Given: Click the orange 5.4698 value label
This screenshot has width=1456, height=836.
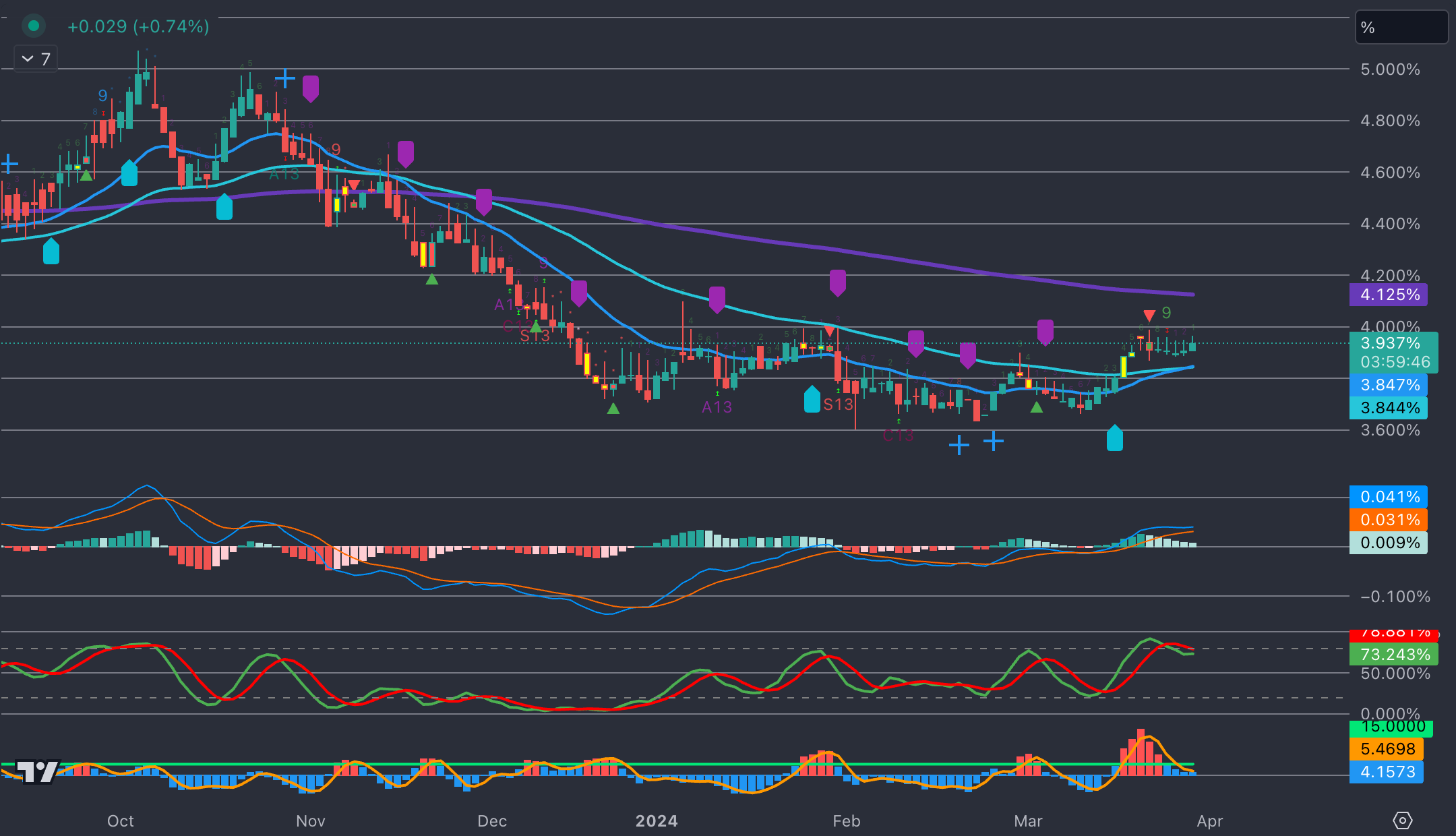Looking at the screenshot, I should tap(1387, 749).
